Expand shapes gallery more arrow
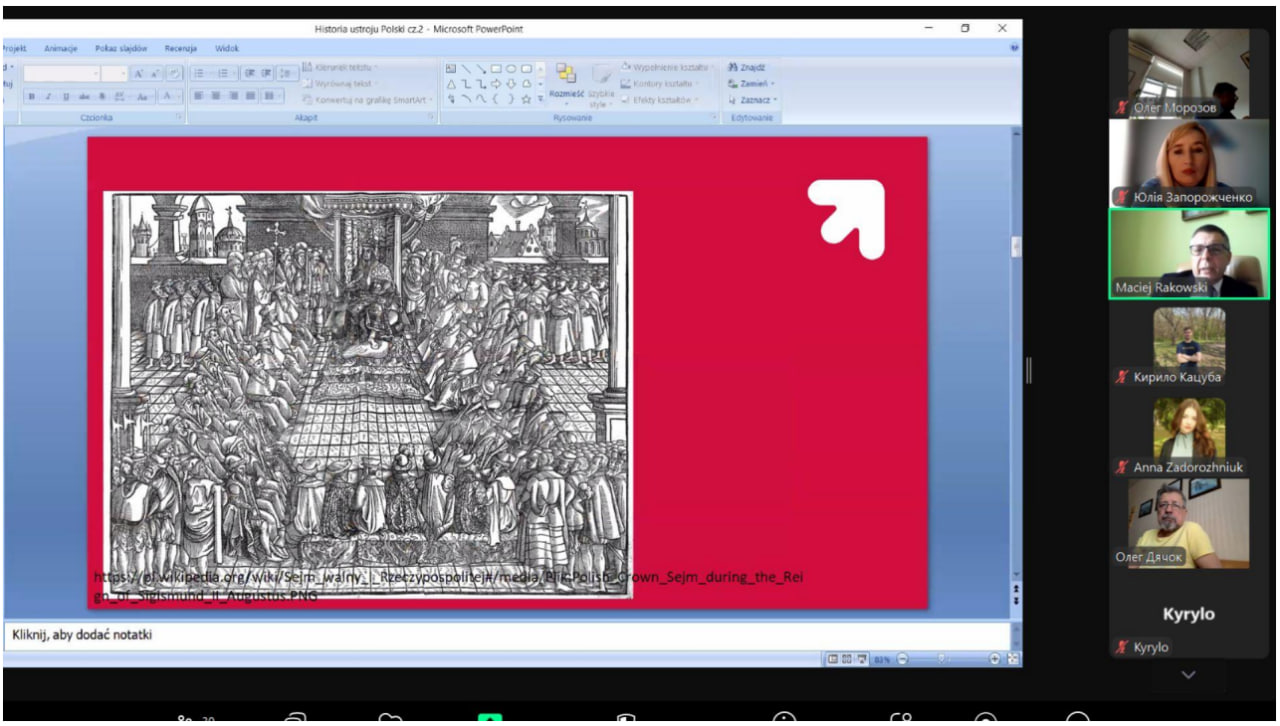 click(x=540, y=99)
